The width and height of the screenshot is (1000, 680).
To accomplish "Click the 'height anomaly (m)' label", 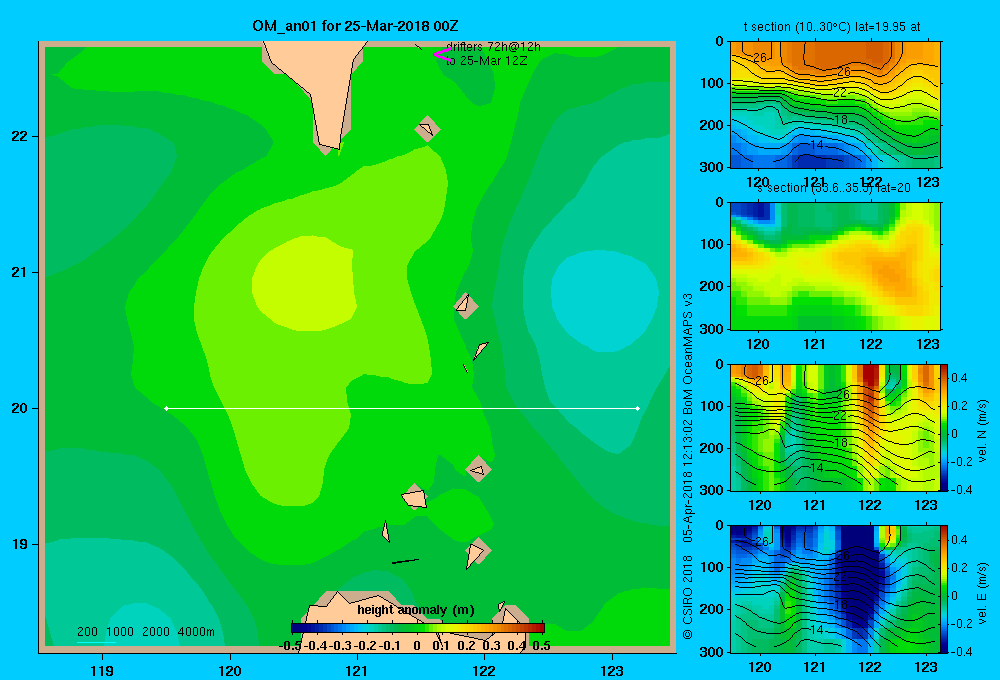I will [416, 610].
